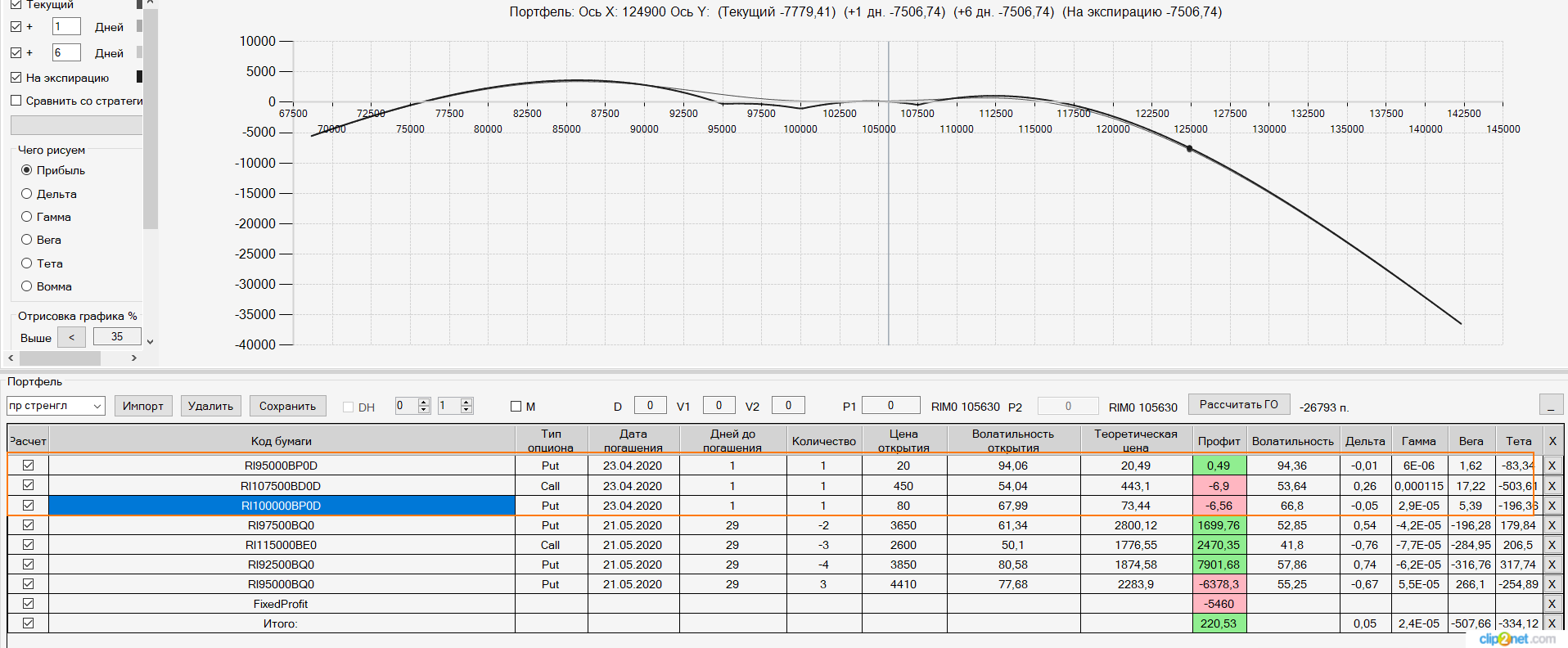Image resolution: width=1568 pixels, height=648 pixels.
Task: Click the V2 input field
Action: point(788,406)
